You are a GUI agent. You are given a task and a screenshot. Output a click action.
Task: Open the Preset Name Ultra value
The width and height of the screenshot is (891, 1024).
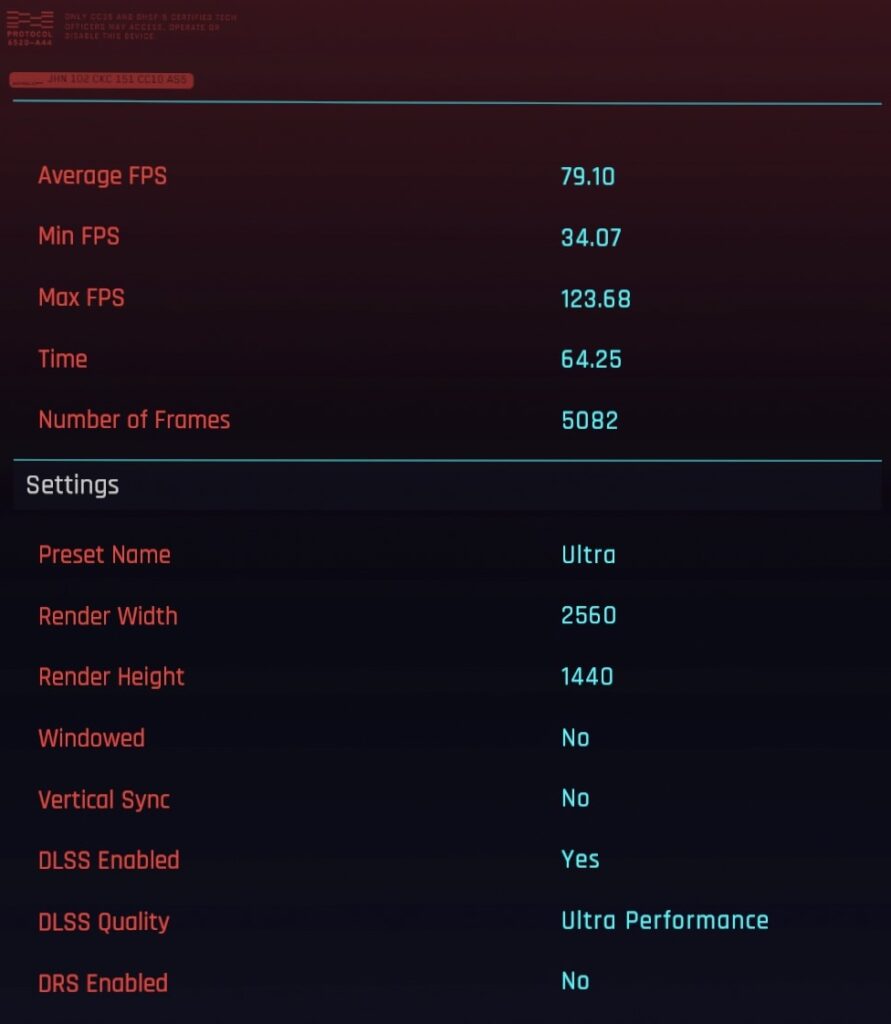tap(588, 555)
